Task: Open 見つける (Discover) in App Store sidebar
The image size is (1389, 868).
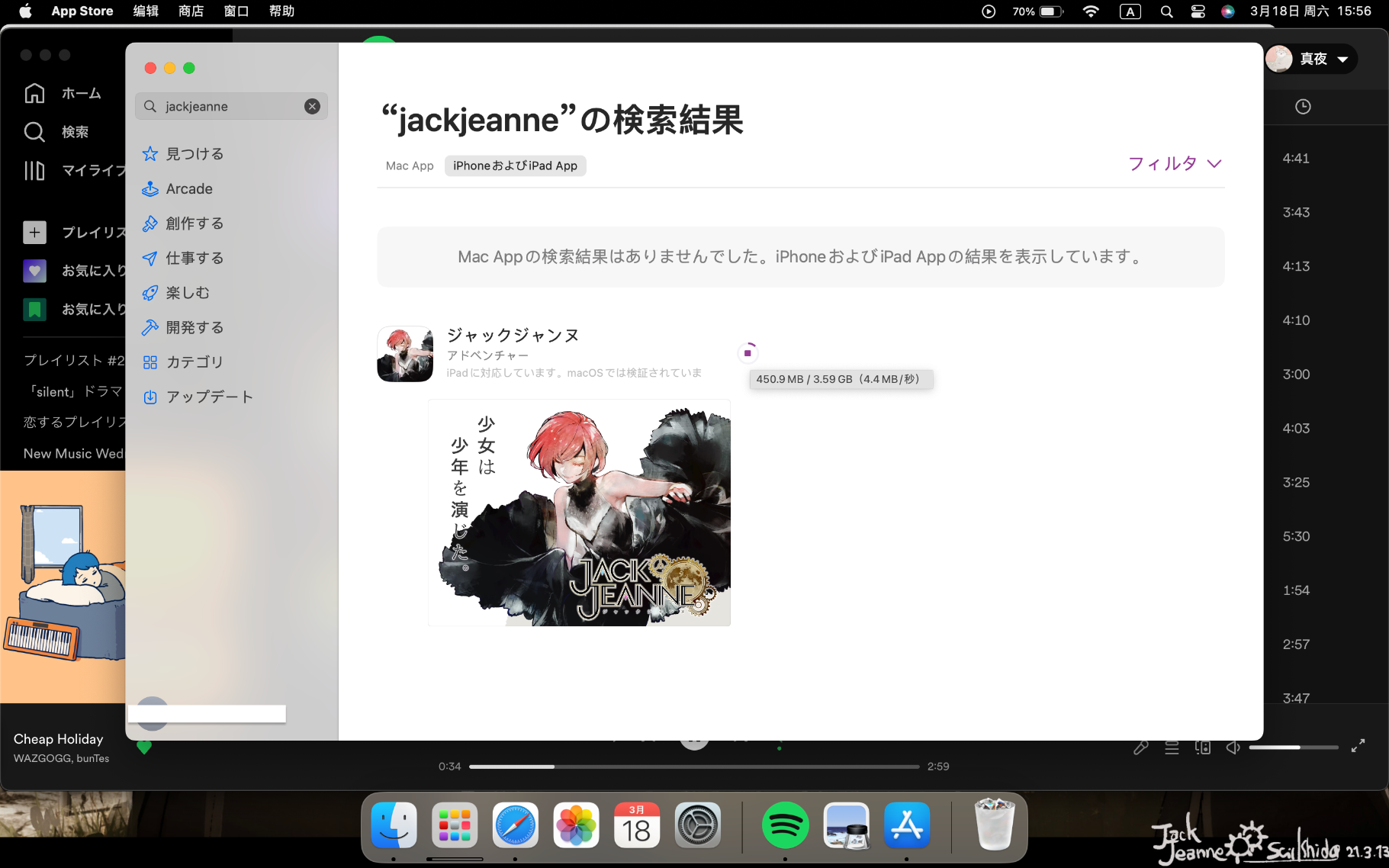Action: [x=183, y=154]
